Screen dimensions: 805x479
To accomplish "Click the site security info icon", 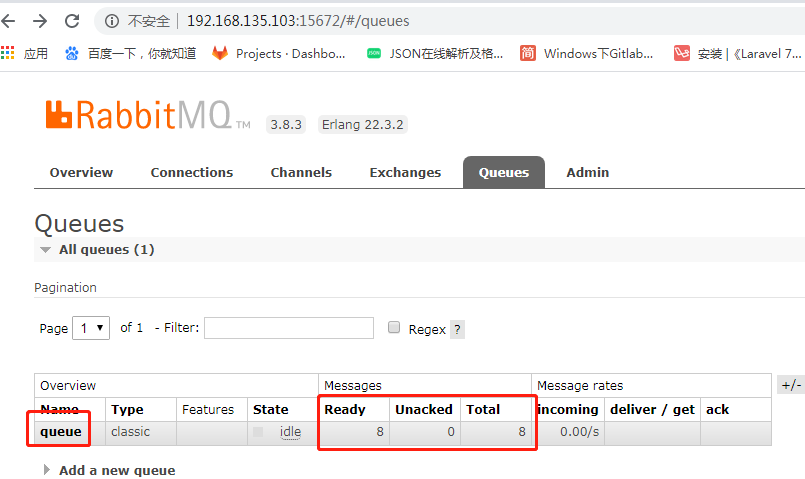I will (x=113, y=20).
